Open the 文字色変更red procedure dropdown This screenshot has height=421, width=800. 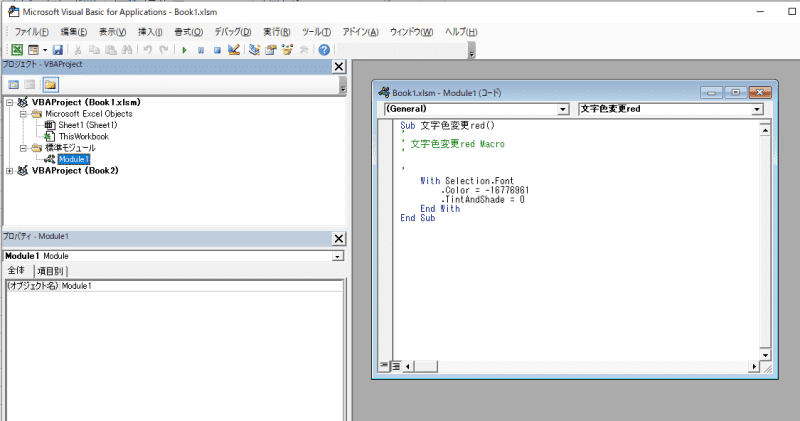coord(757,109)
